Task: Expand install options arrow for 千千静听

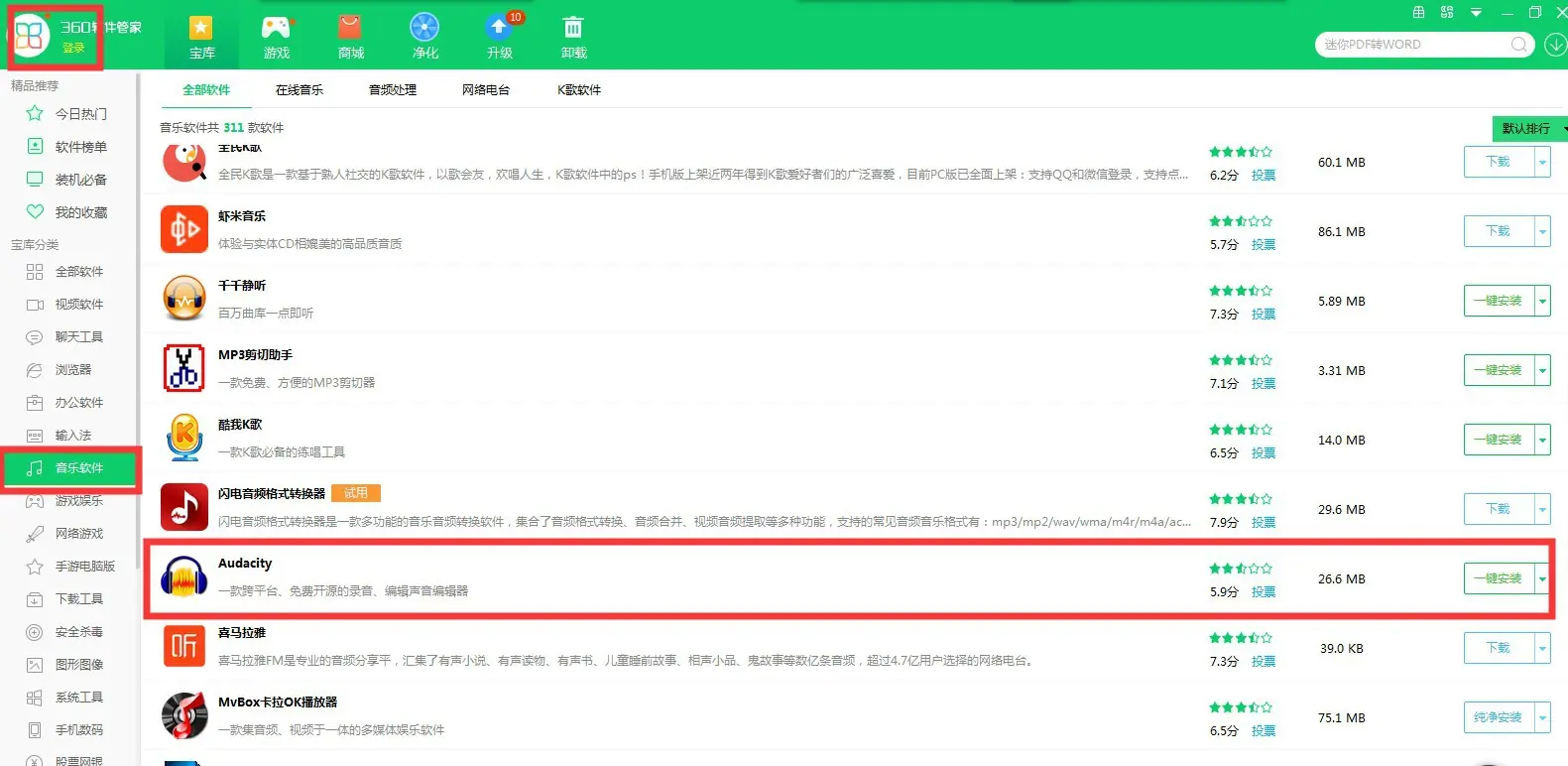Action: coord(1542,301)
